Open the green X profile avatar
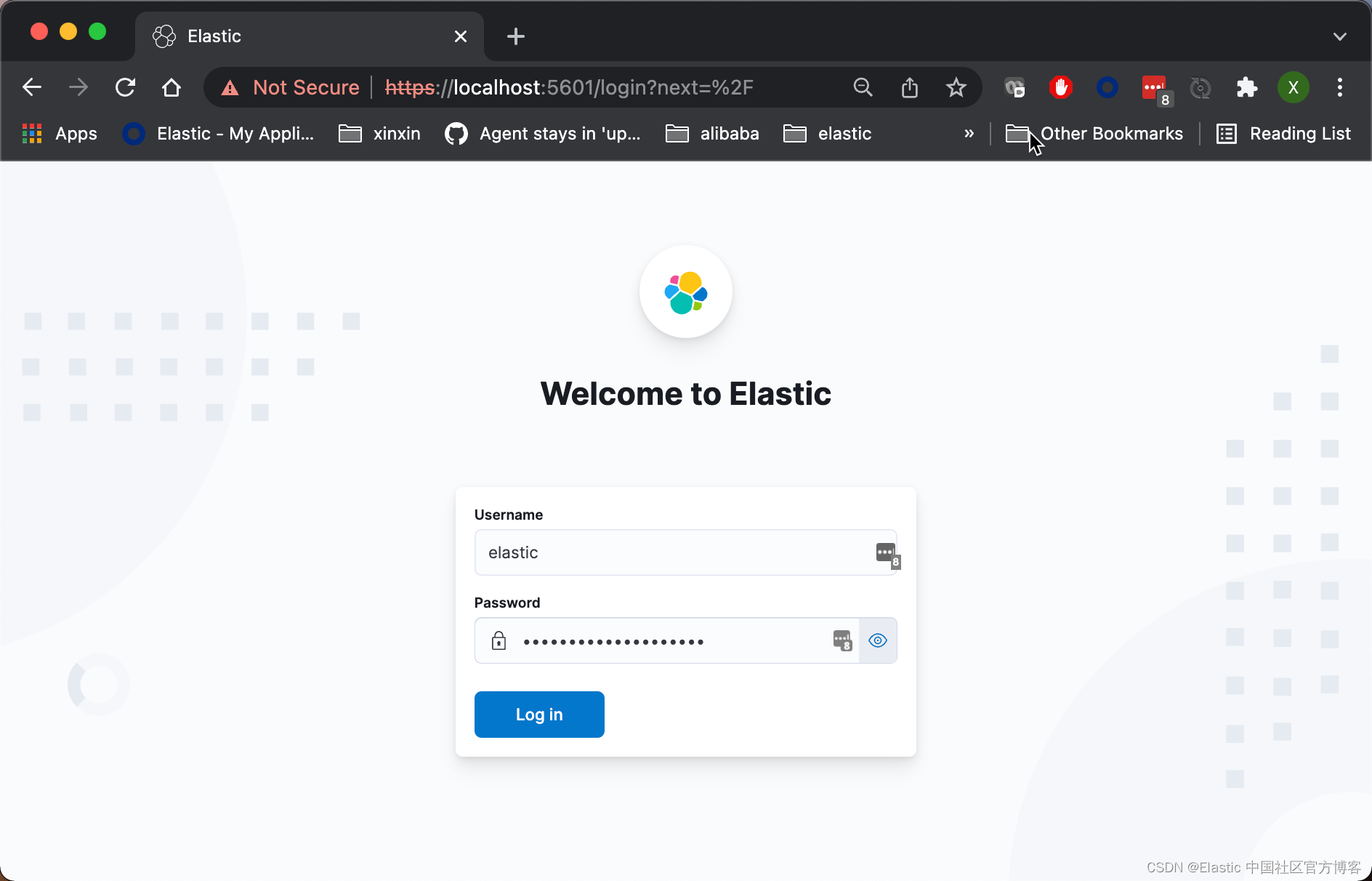The height and width of the screenshot is (881, 1372). 1293,87
